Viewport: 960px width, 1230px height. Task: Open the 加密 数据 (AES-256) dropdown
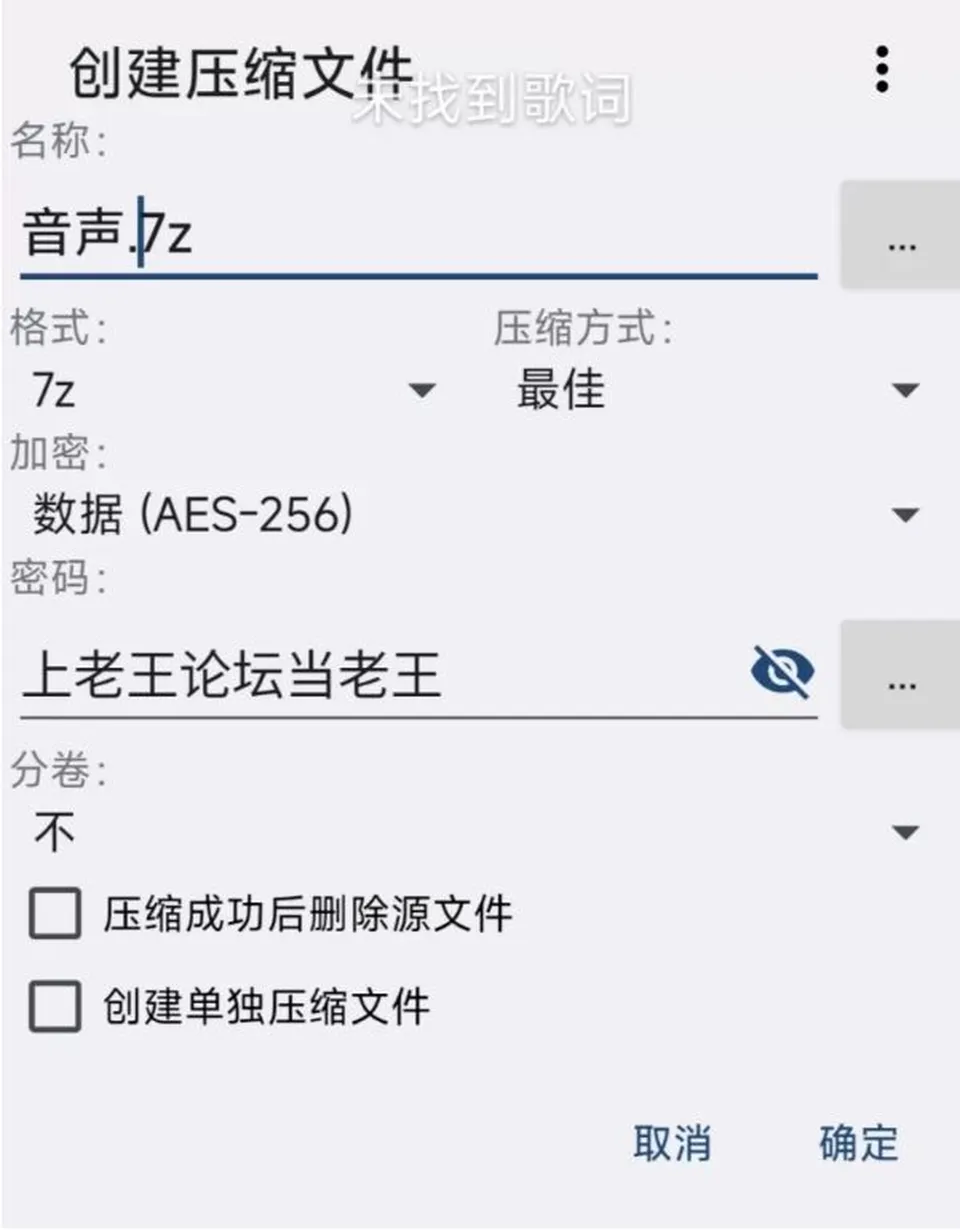[476, 515]
